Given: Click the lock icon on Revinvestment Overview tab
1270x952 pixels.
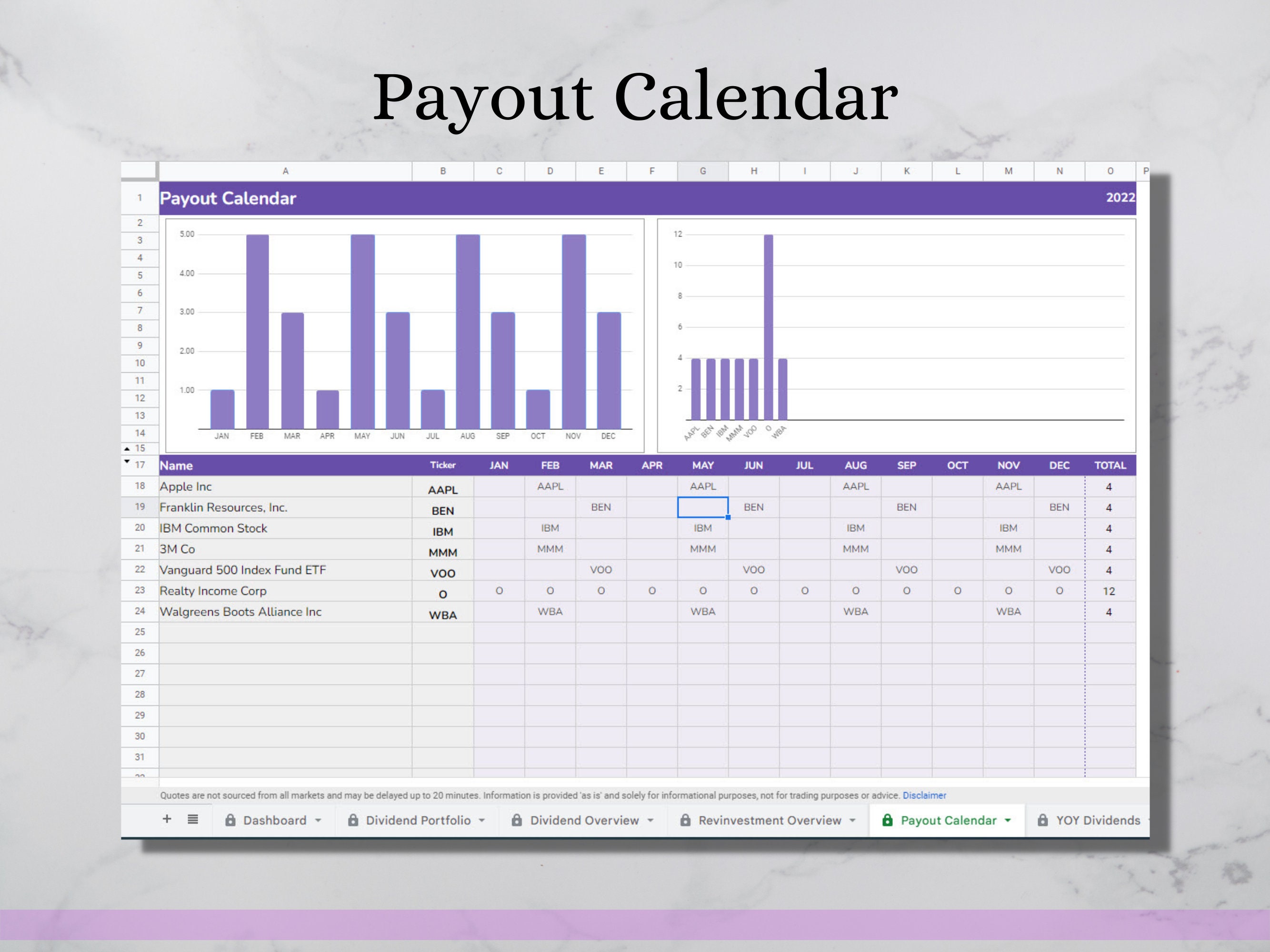Looking at the screenshot, I should pyautogui.click(x=686, y=820).
